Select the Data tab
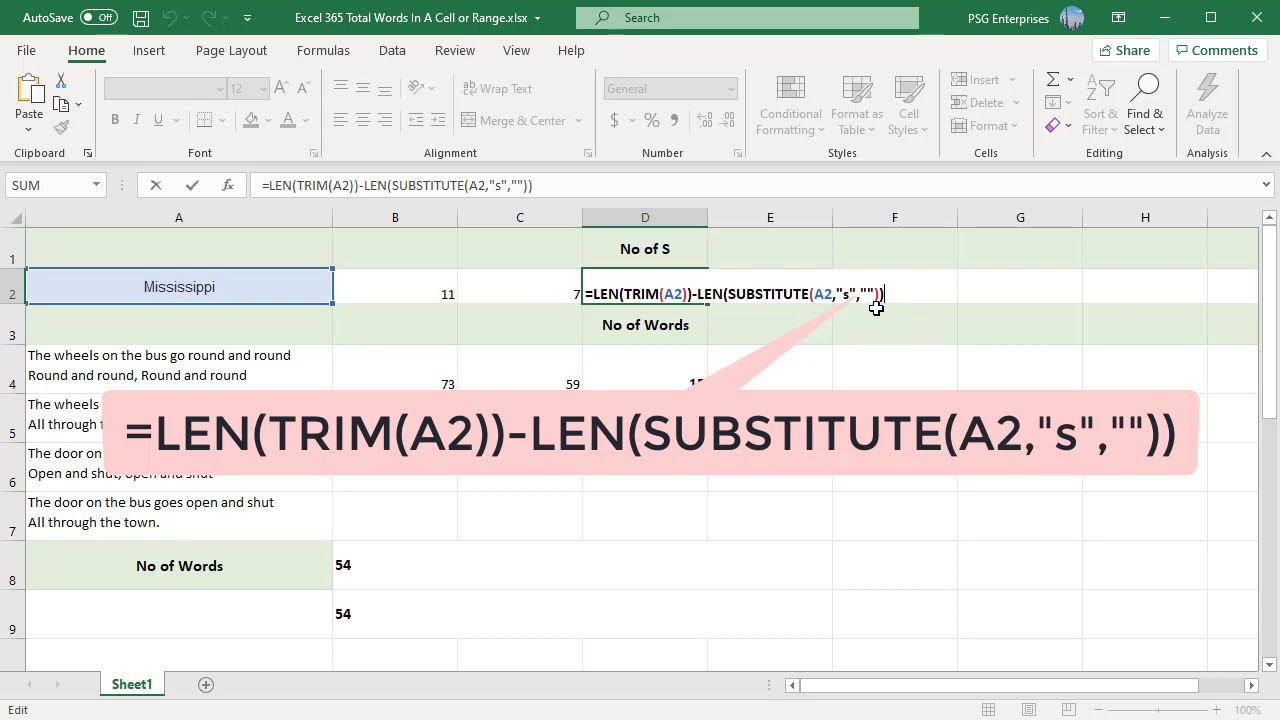The width and height of the screenshot is (1280, 720). click(392, 50)
